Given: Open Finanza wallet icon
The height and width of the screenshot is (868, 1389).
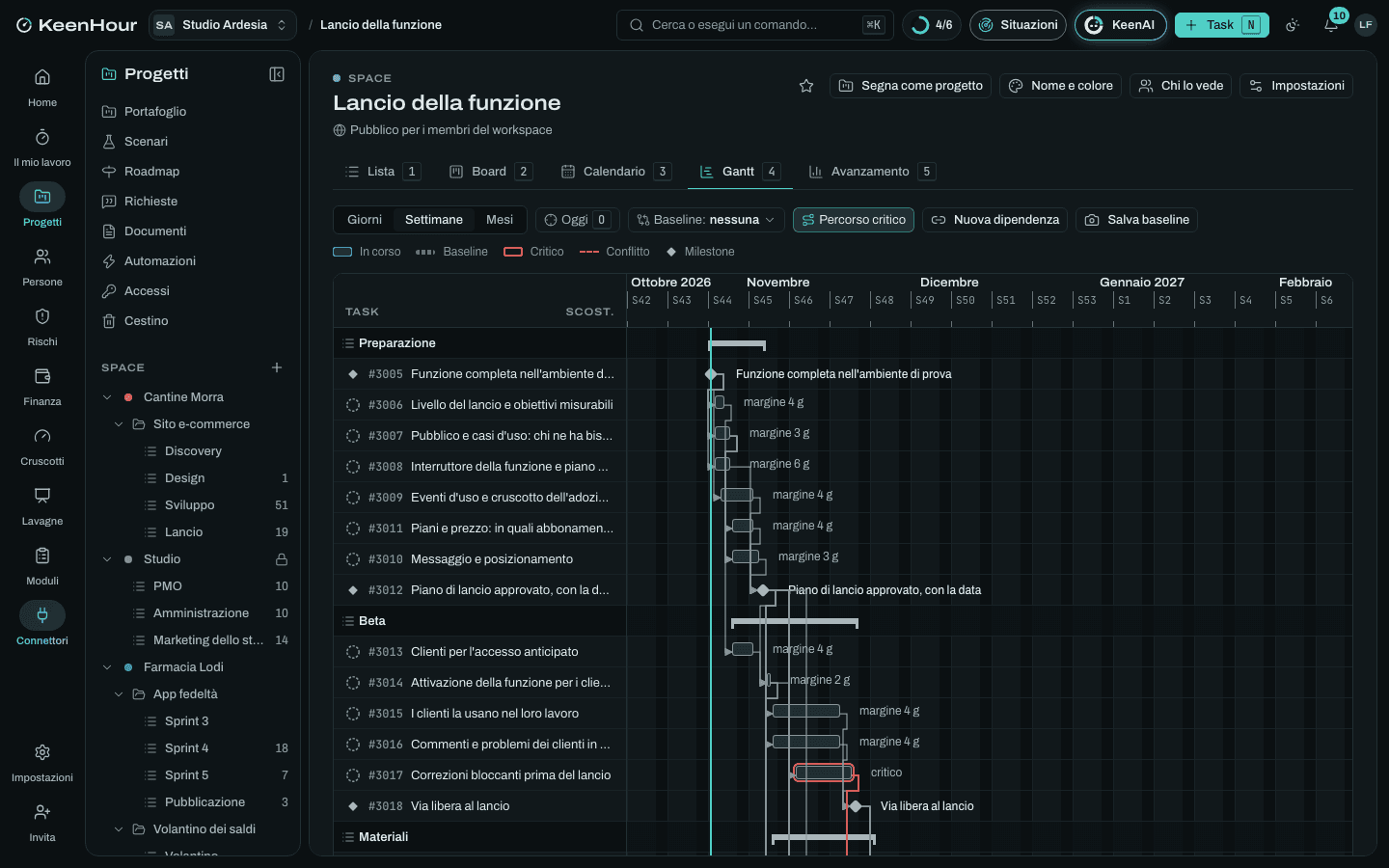Looking at the screenshot, I should (42, 386).
